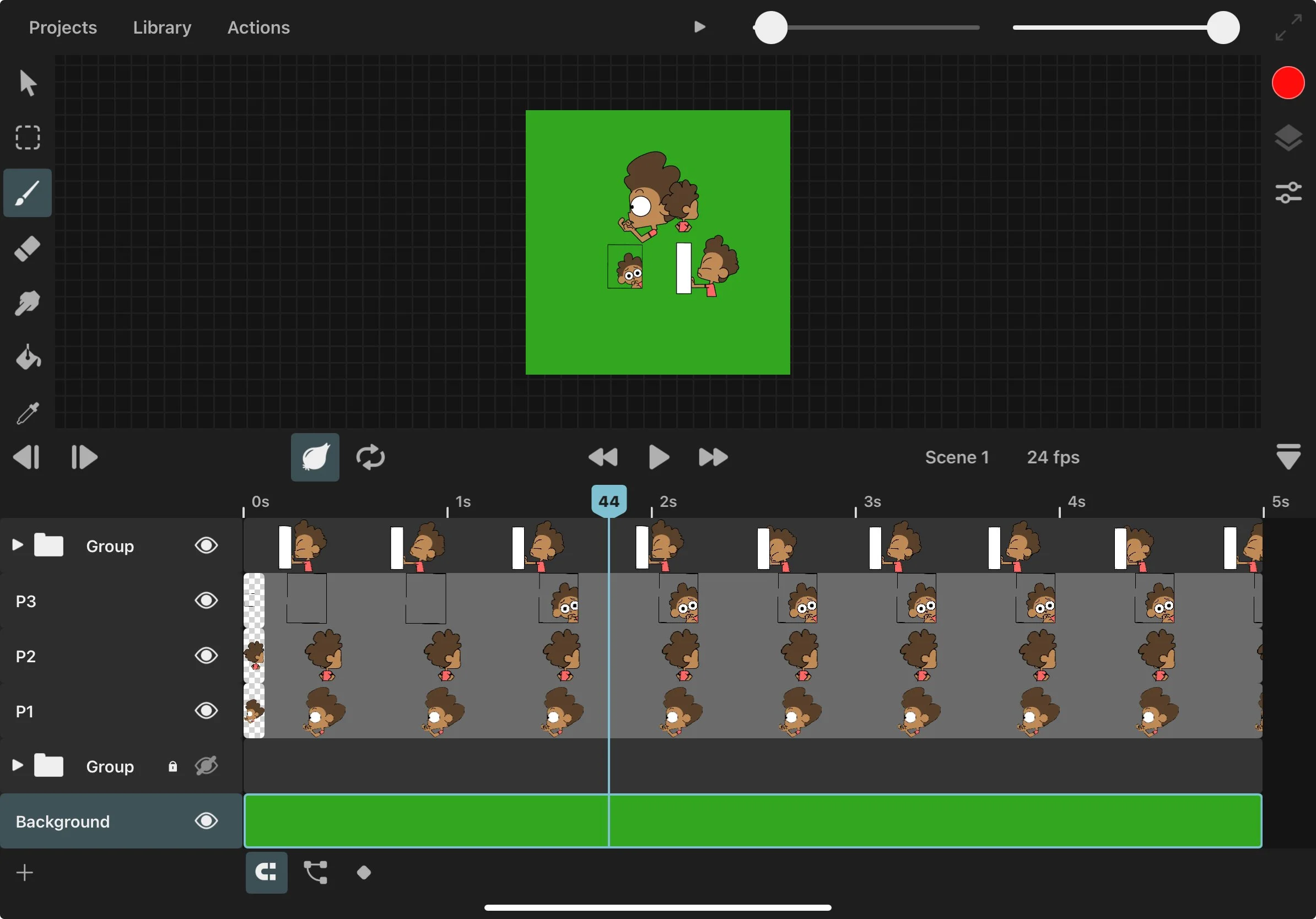The image size is (1316, 919).
Task: Open the layers stack panel icon
Action: tap(1288, 138)
